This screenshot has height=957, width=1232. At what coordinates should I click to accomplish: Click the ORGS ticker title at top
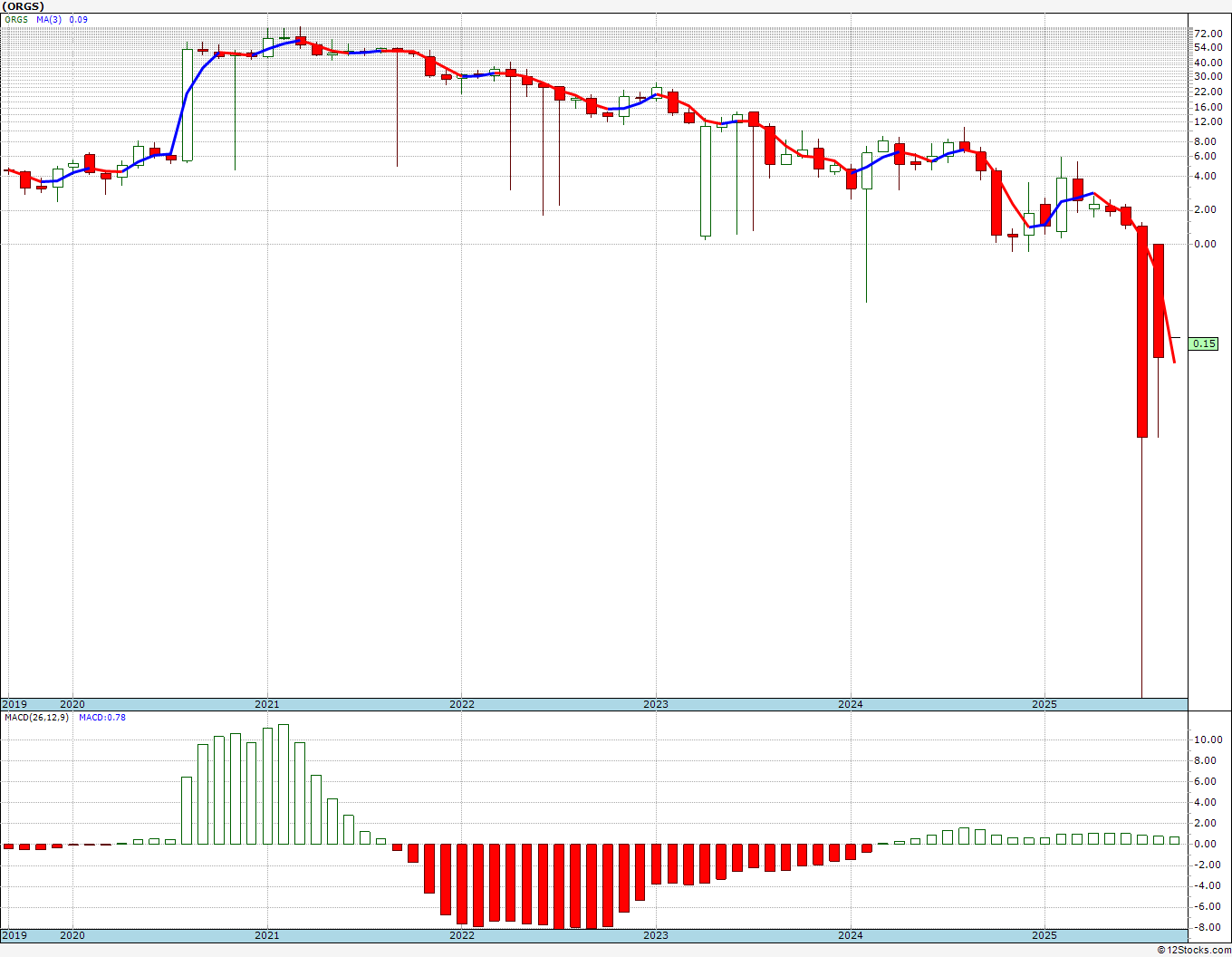(x=24, y=6)
